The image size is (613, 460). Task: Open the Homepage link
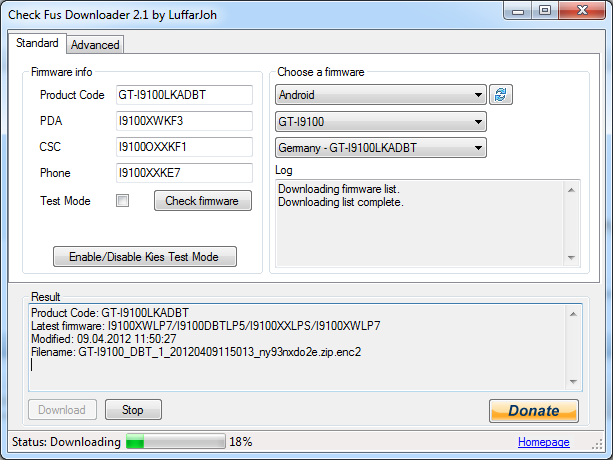tap(543, 442)
